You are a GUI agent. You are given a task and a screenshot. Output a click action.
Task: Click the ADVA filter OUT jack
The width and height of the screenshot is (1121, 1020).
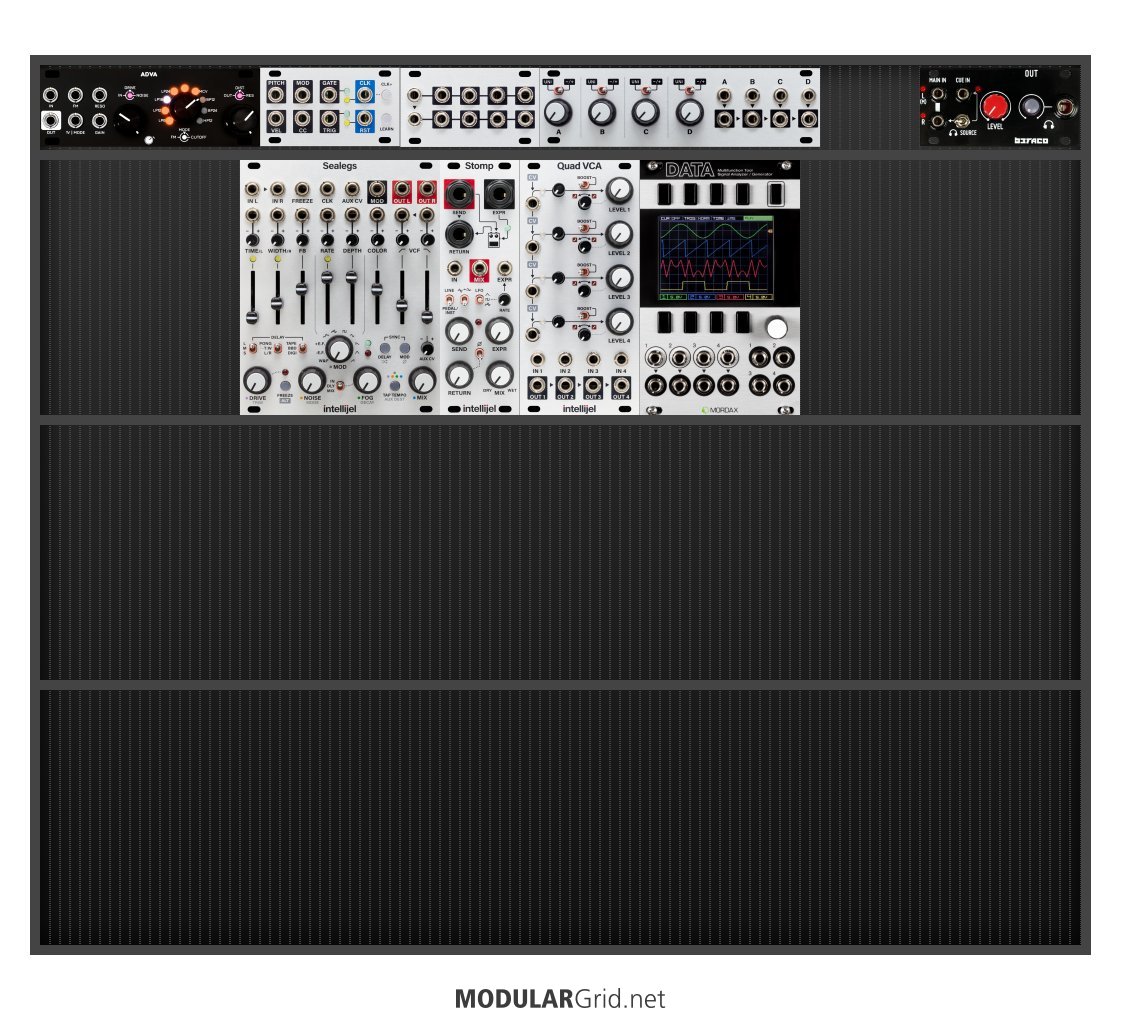coord(51,120)
